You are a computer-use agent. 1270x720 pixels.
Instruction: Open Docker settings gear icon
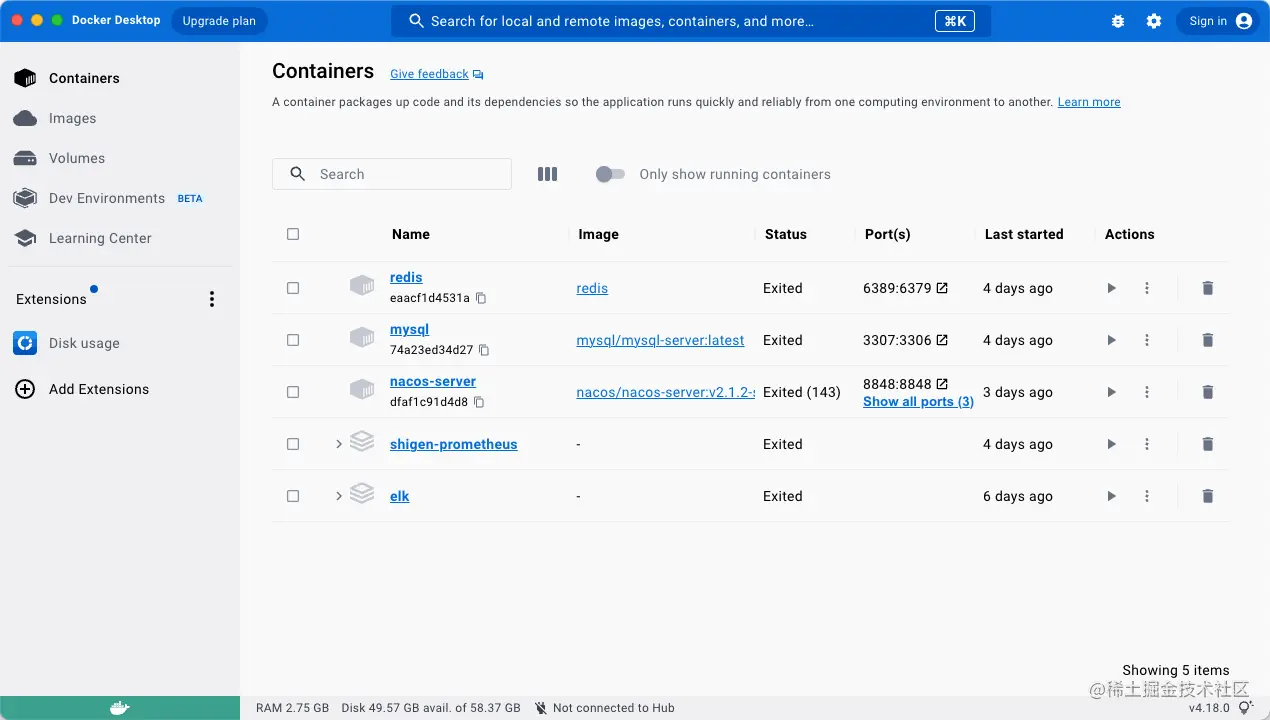pos(1154,21)
